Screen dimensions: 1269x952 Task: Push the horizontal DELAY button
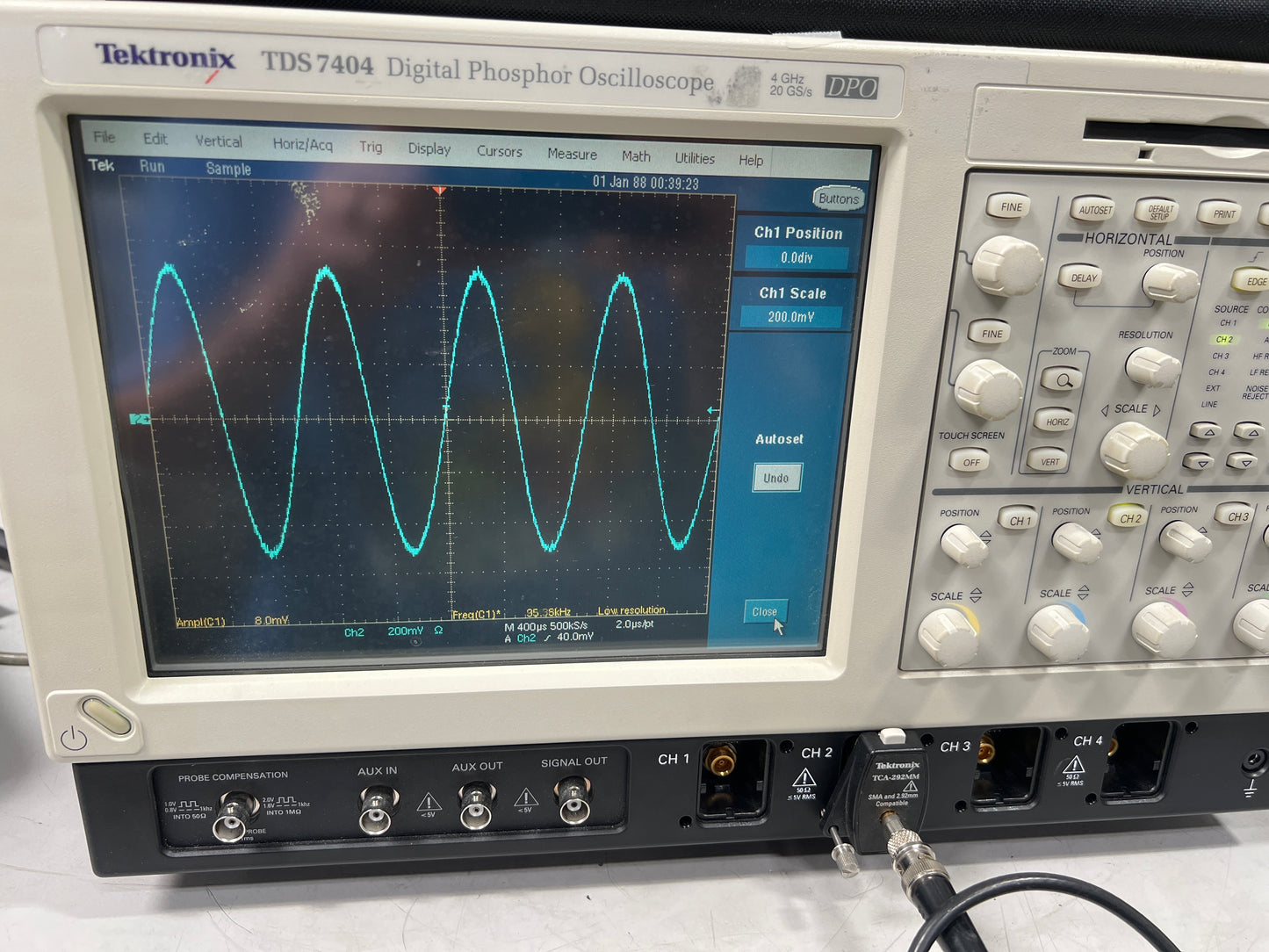click(1083, 278)
